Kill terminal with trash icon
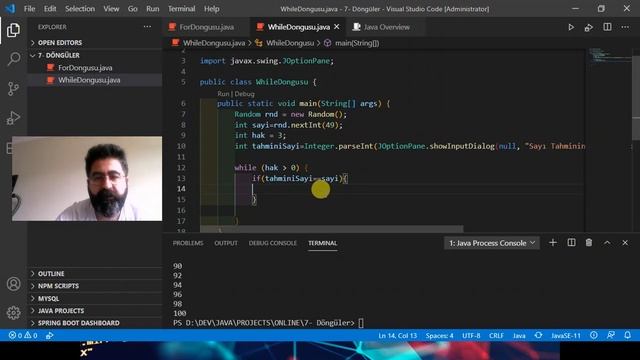The height and width of the screenshot is (360, 640). click(x=589, y=243)
